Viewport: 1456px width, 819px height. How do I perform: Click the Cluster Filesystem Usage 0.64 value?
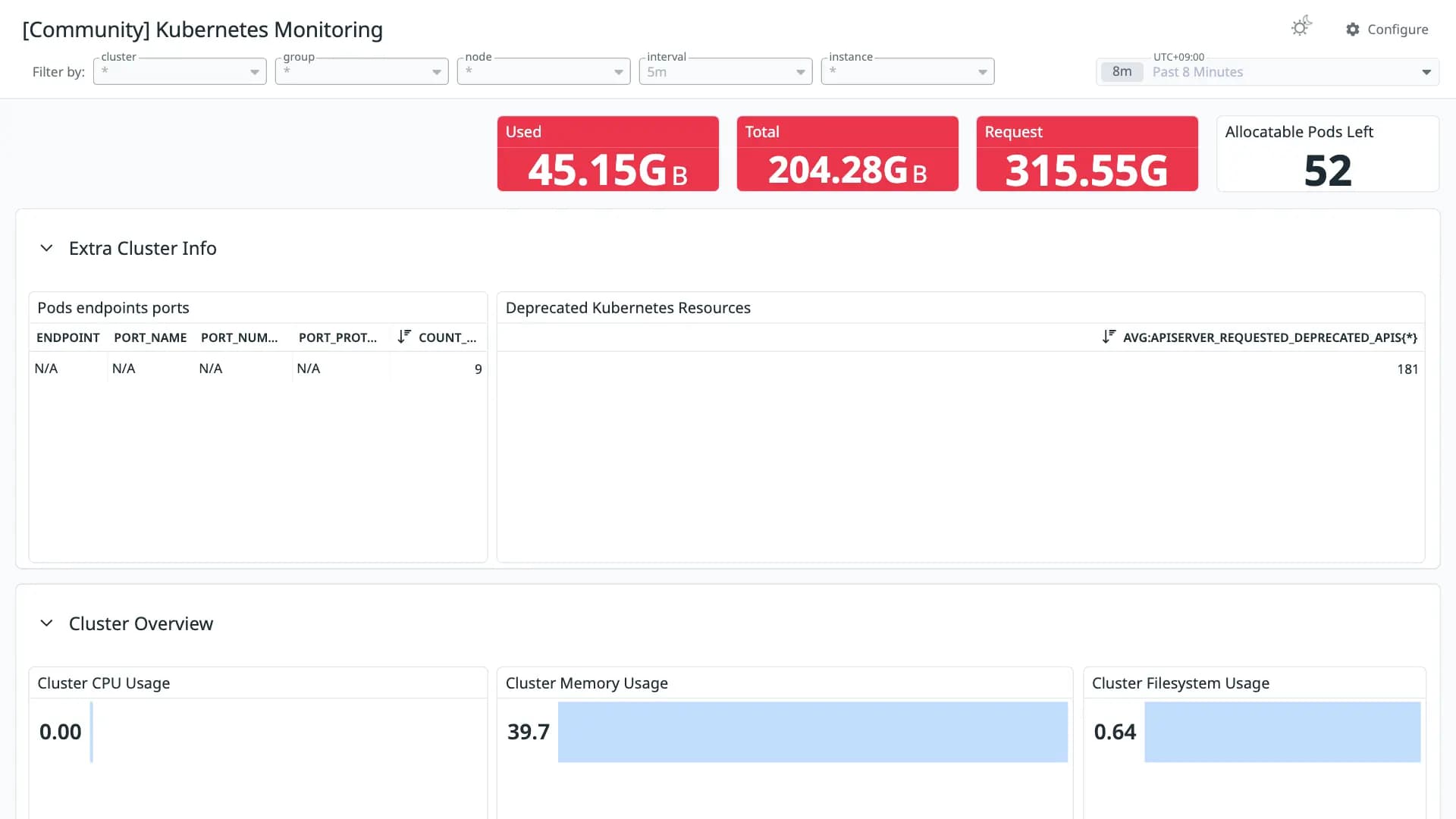click(1115, 732)
